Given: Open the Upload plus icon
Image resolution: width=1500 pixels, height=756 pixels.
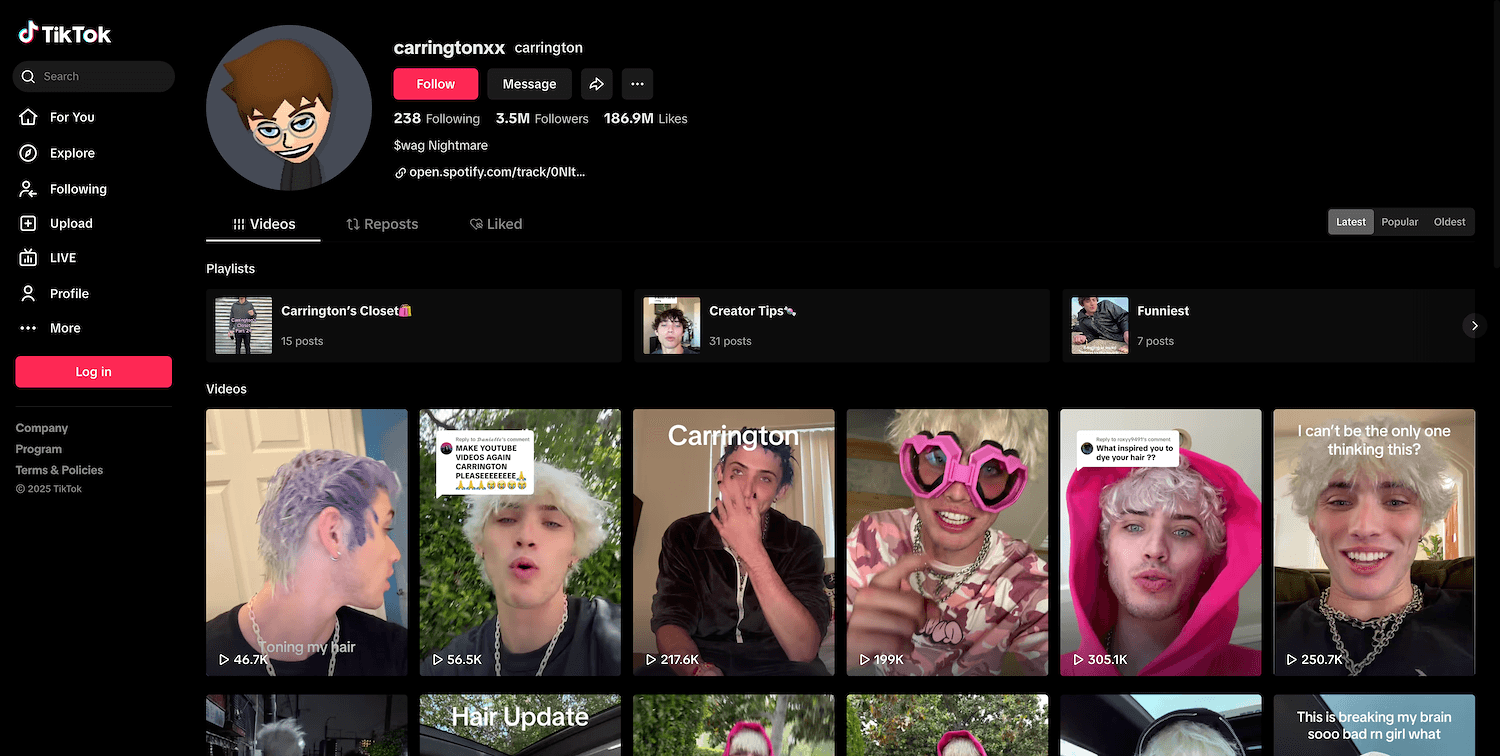Looking at the screenshot, I should click(x=29, y=224).
